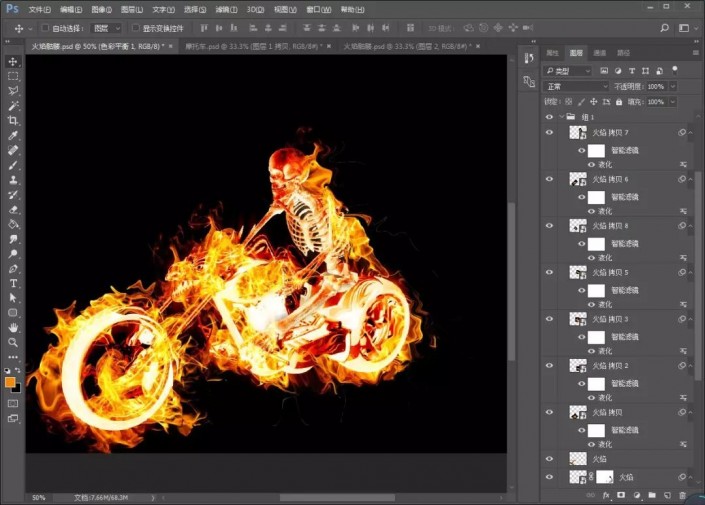Image resolution: width=705 pixels, height=505 pixels.
Task: Open the workspace switcher dropdown
Action: (687, 28)
